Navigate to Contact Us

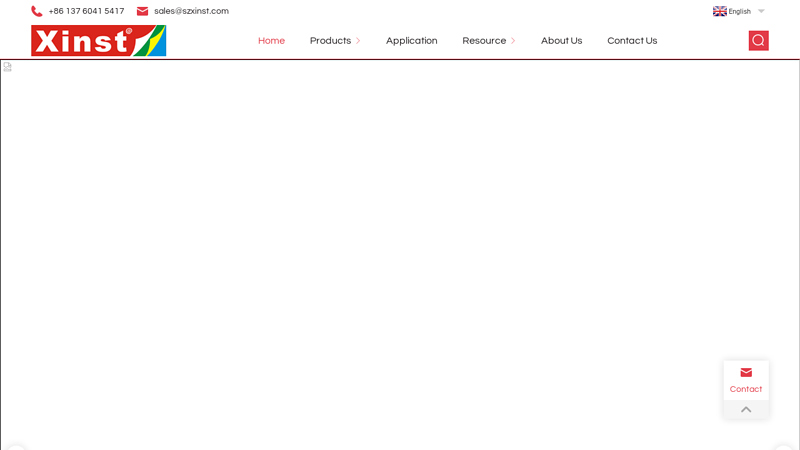(632, 41)
